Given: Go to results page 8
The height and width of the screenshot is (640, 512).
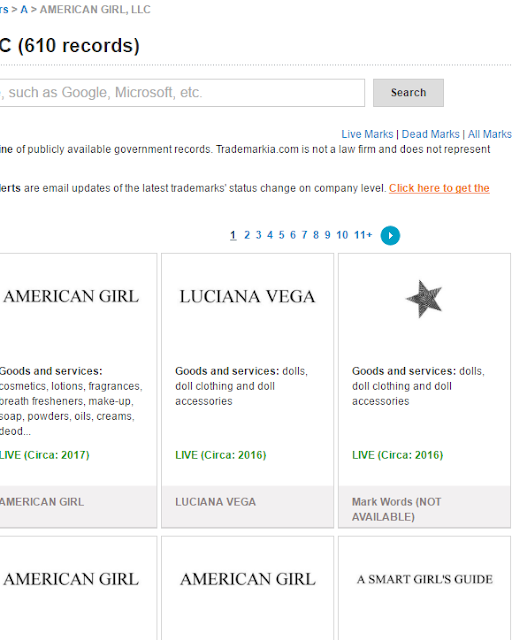Looking at the screenshot, I should pyautogui.click(x=316, y=235).
